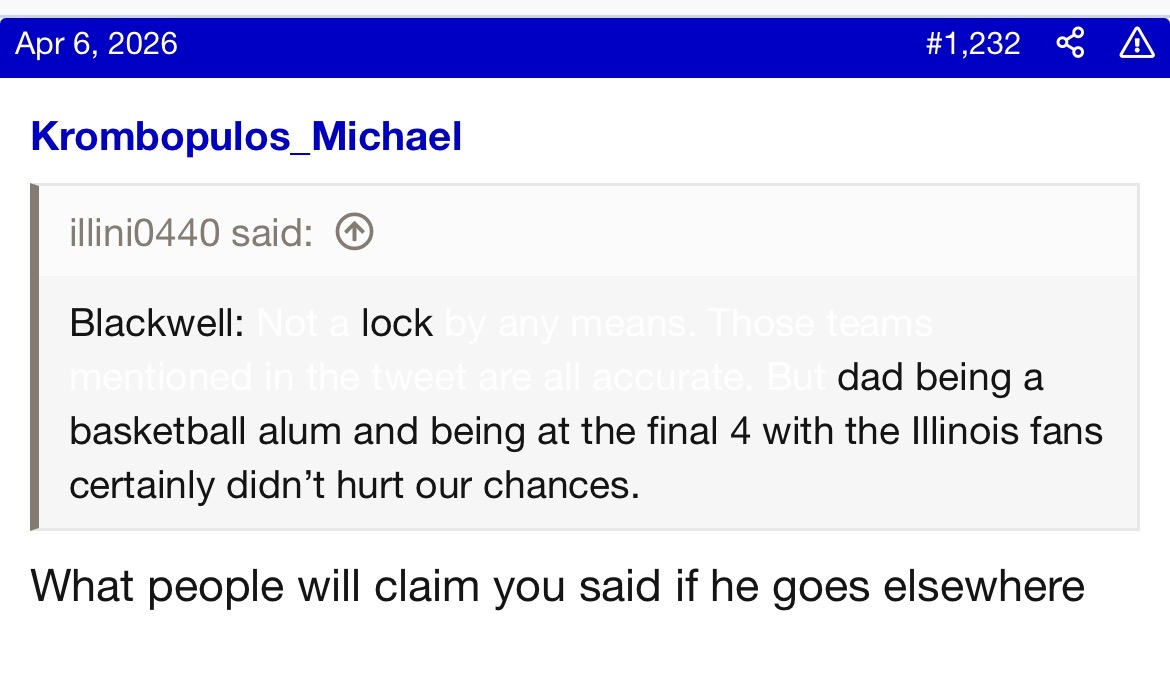Image resolution: width=1170 pixels, height=673 pixels.
Task: Click the report warning triangle icon
Action: click(1136, 43)
